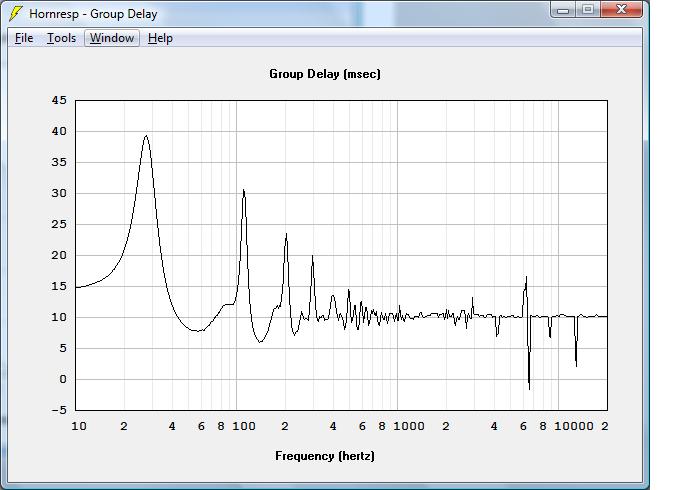683x490 pixels.
Task: Click the 25 value on vertical axis
Action: click(59, 224)
